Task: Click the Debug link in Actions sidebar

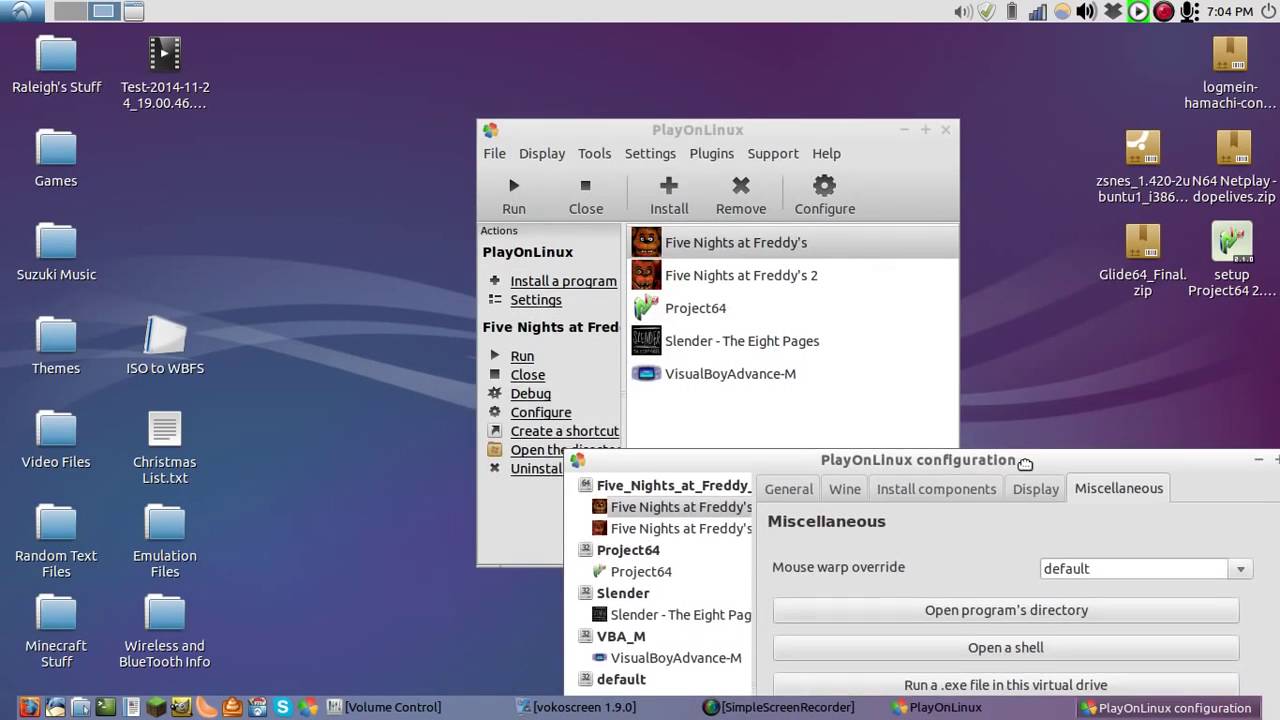Action: [530, 394]
